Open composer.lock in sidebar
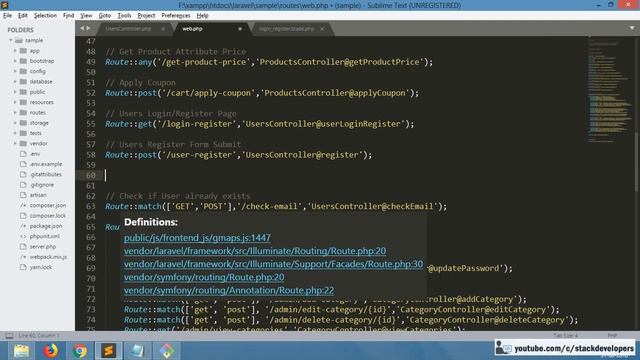Viewport: 640px width, 360px height. (x=47, y=216)
